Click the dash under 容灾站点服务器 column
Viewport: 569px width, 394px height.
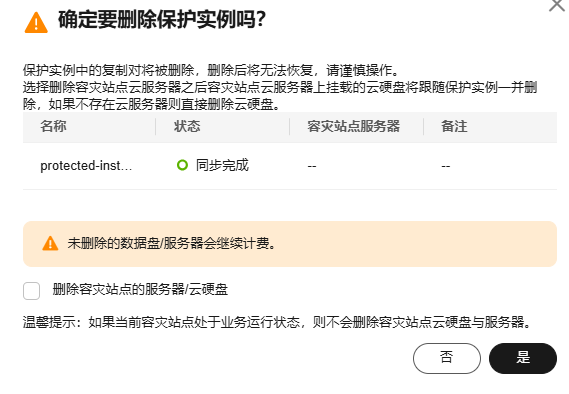coord(312,167)
